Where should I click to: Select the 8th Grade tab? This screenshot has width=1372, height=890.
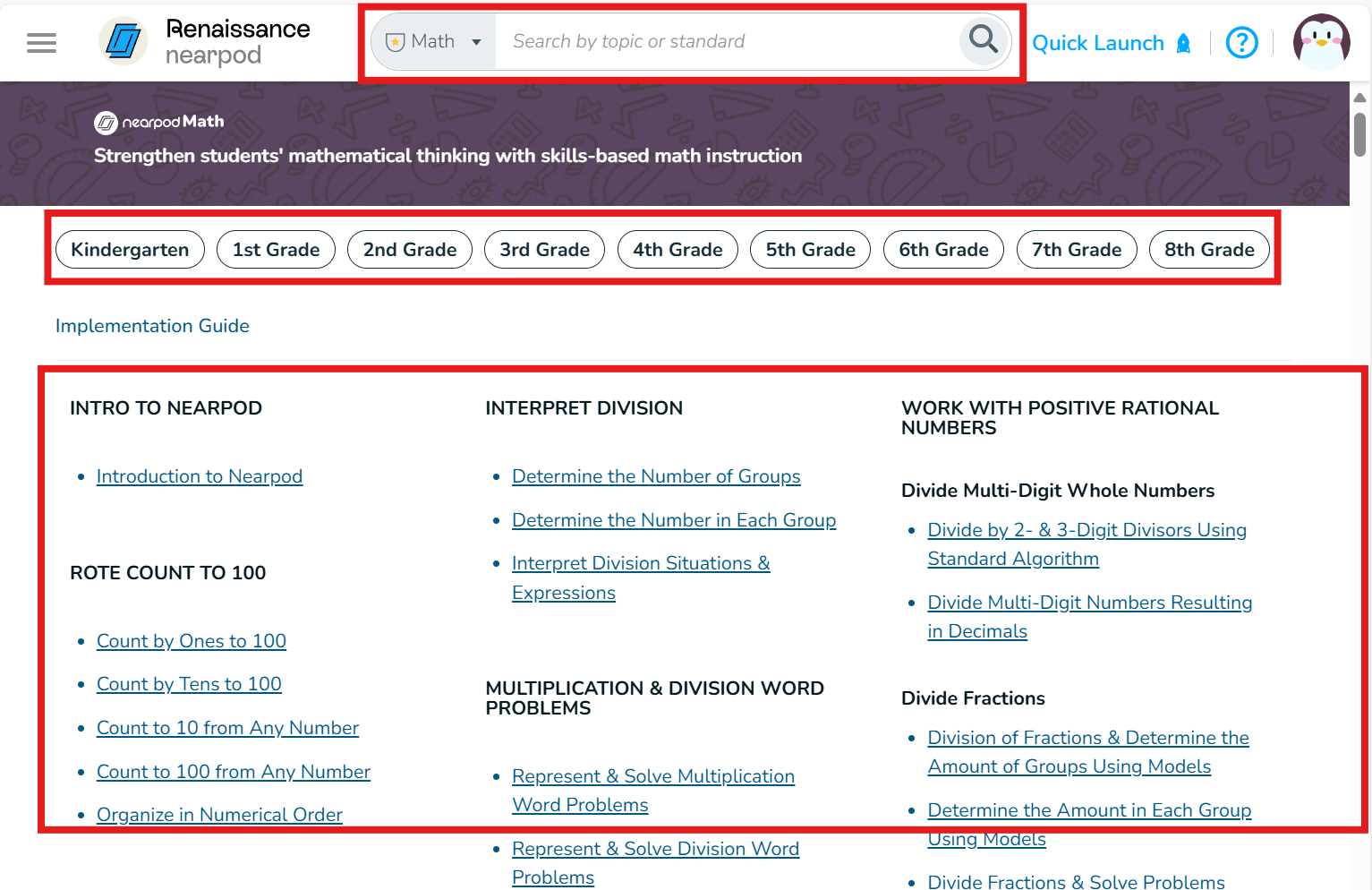pos(1209,249)
